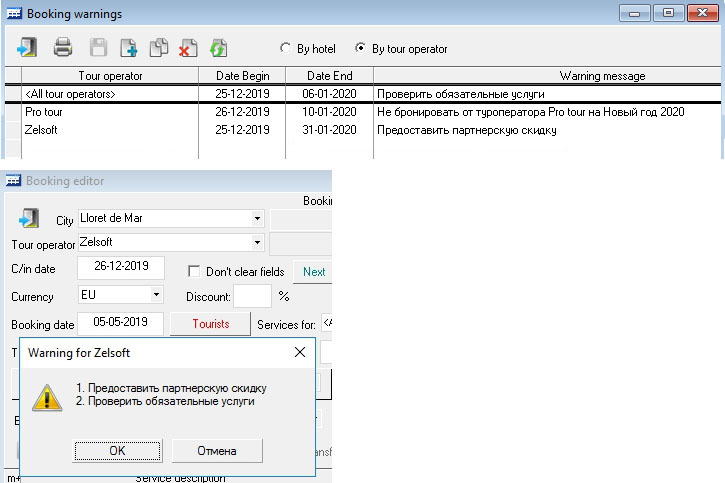The width and height of the screenshot is (725, 483).
Task: Click the Date Begin column header
Action: (x=242, y=76)
